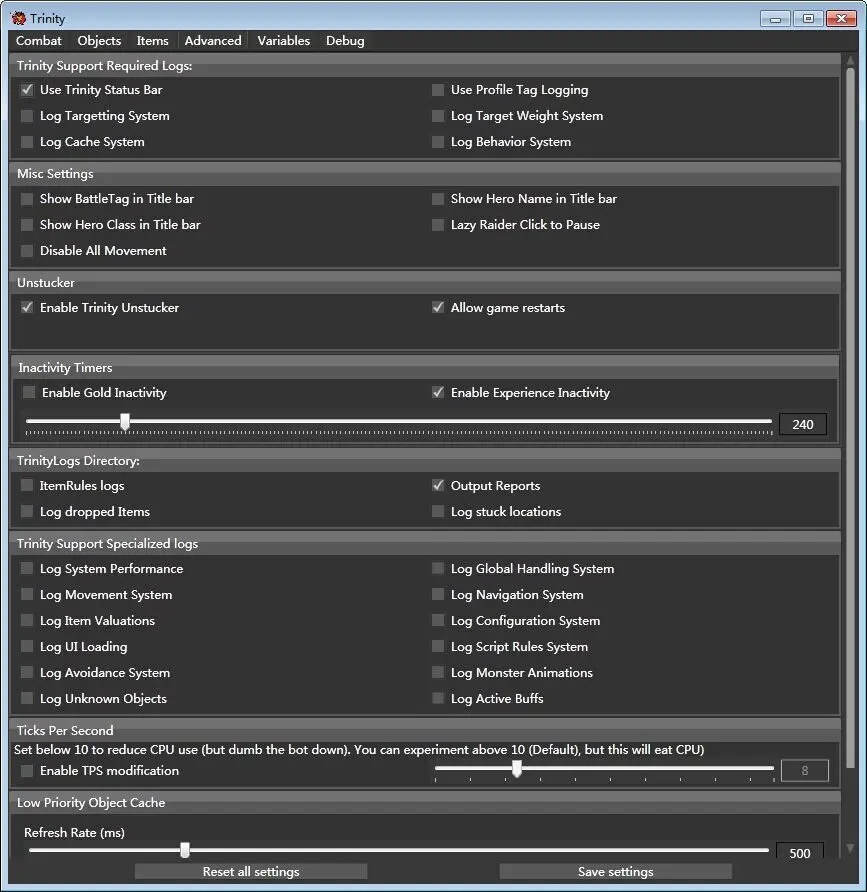Screen dimensions: 867x892
Task: Enable Log dropped Items checkbox
Action: click(27, 511)
